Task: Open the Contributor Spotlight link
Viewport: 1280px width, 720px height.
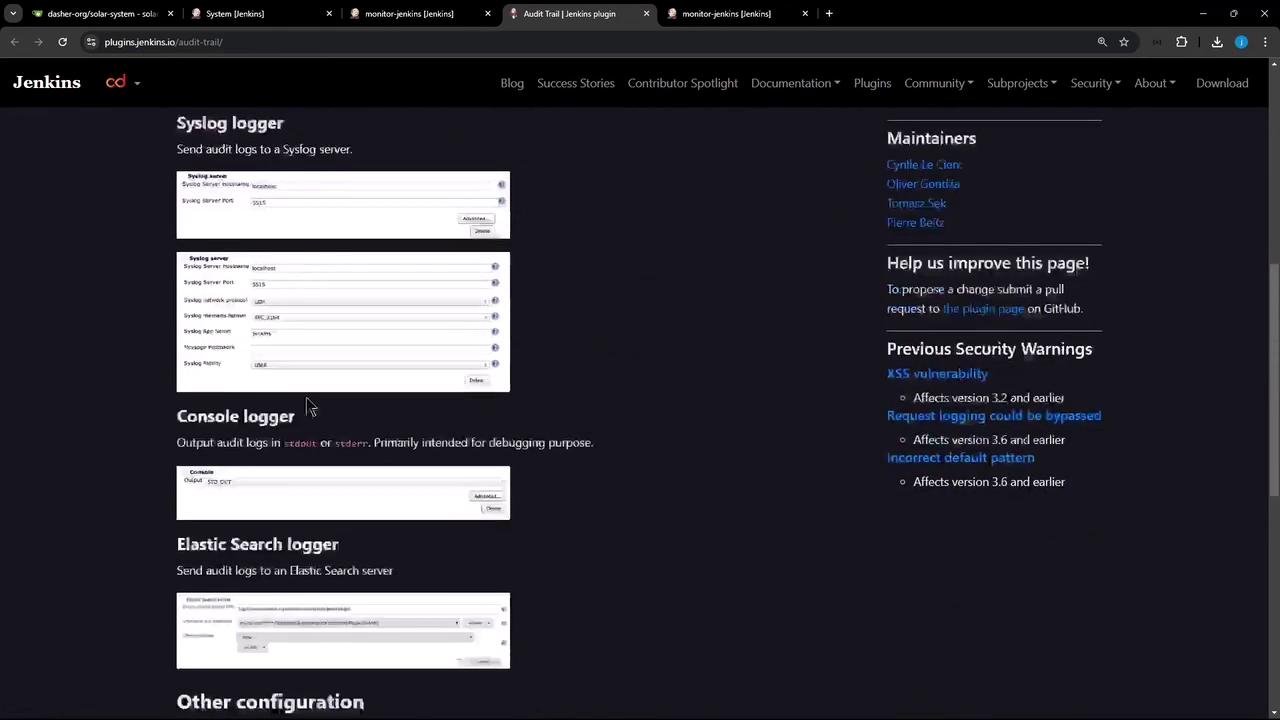Action: 683,83
